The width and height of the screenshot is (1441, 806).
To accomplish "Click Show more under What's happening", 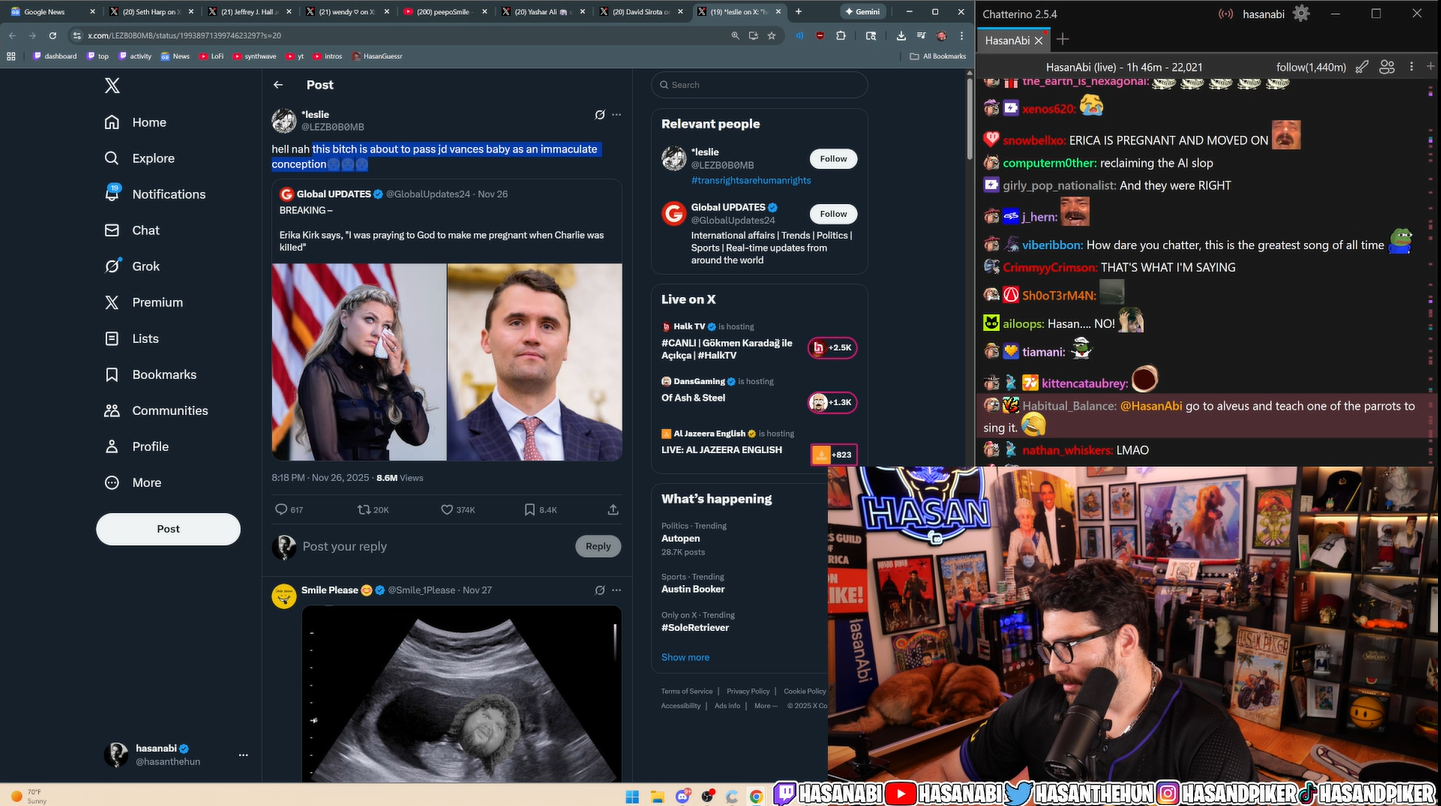I will [685, 657].
